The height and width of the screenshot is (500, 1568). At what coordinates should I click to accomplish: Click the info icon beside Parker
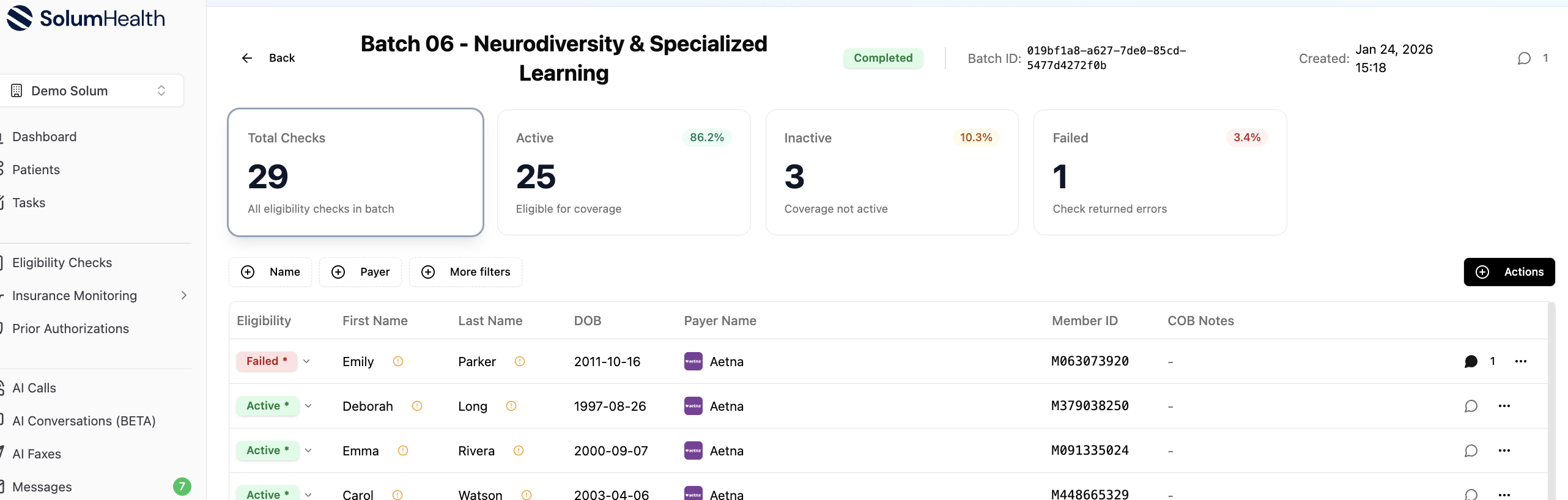520,361
